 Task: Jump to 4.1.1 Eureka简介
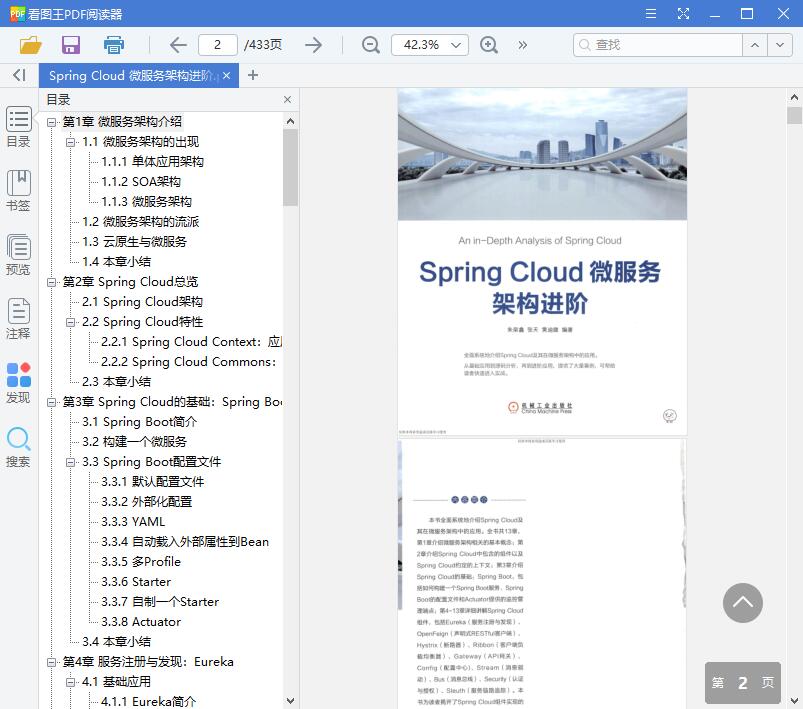coord(149,701)
